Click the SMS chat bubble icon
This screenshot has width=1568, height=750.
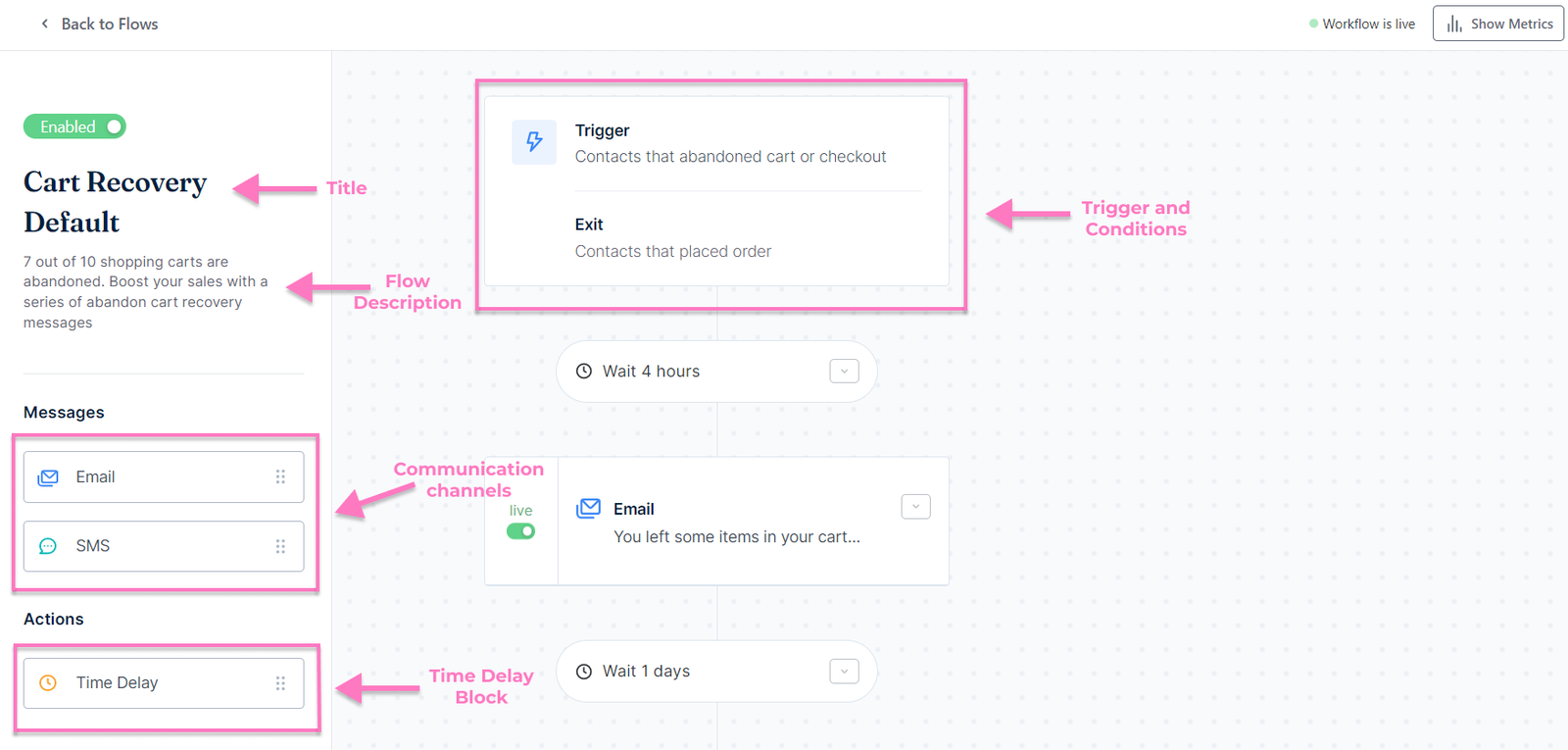[48, 546]
